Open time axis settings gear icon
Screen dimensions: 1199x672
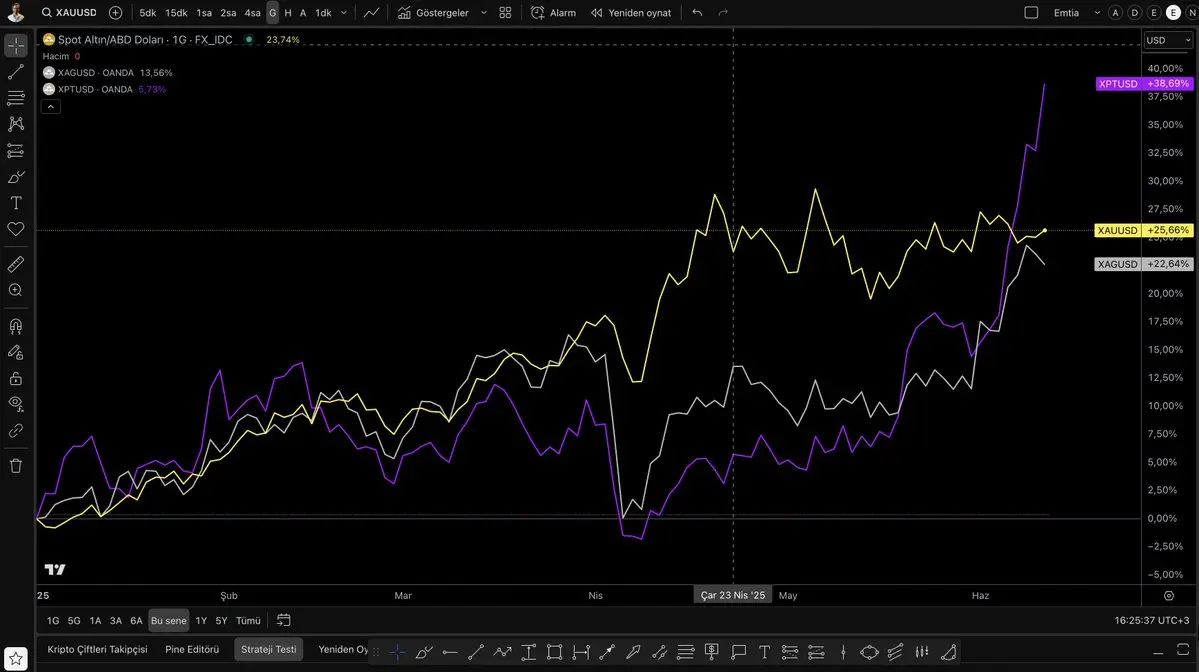coord(1168,596)
